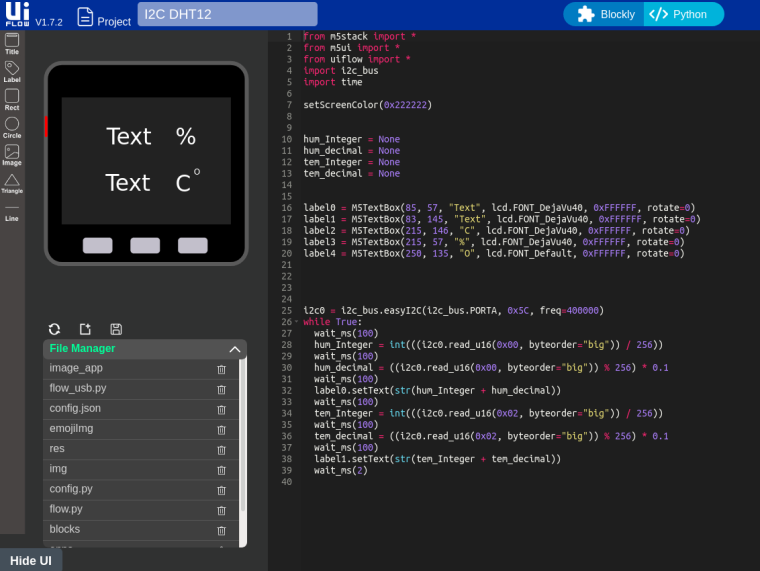
Task: Select the Title widget tool
Action: click(x=12, y=44)
